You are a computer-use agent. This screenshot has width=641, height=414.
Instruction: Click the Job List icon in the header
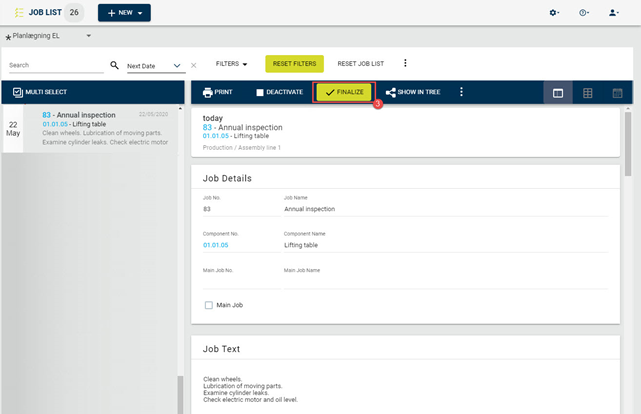pyautogui.click(x=19, y=13)
